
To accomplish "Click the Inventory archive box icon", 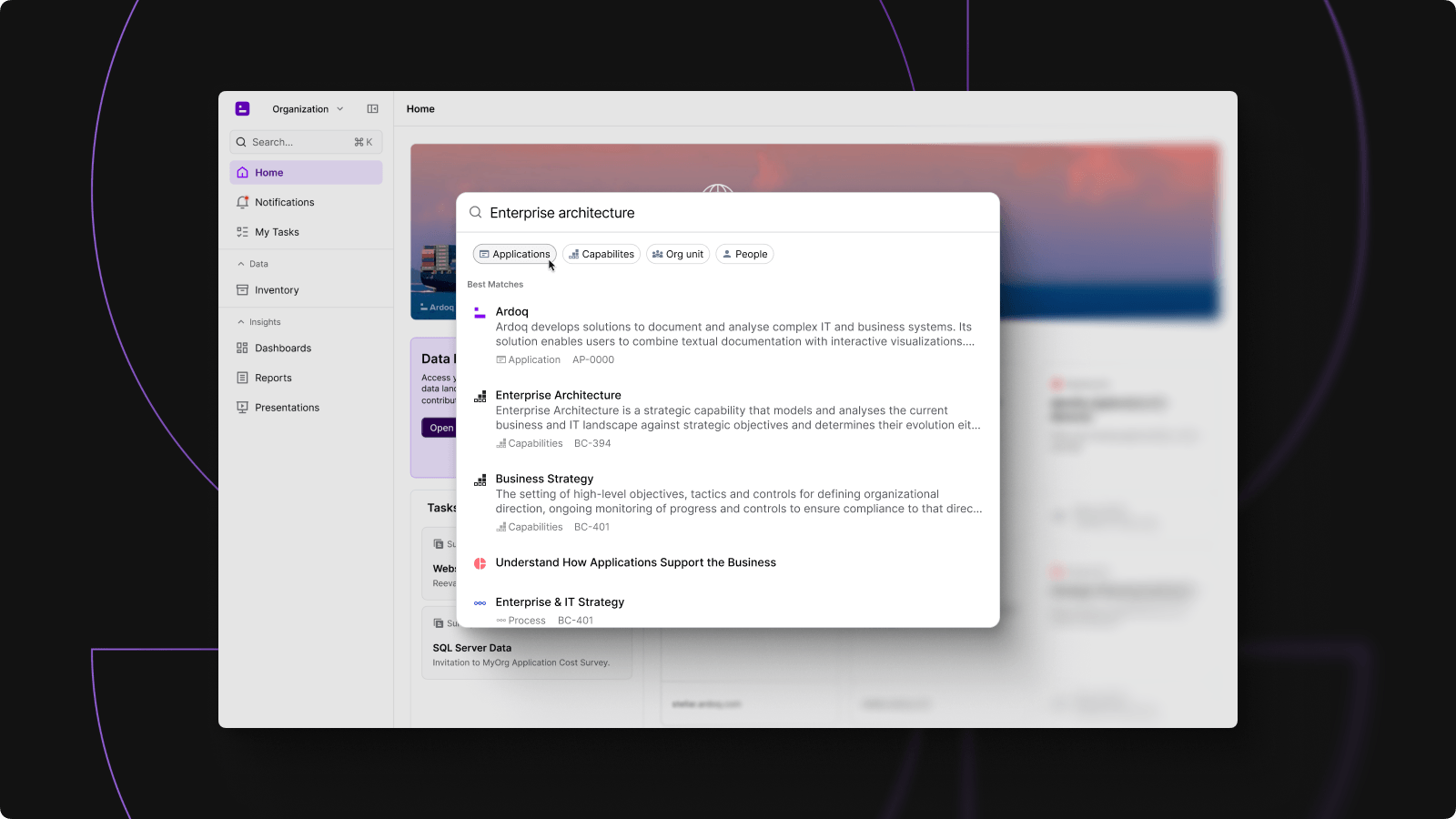I will pos(242,290).
